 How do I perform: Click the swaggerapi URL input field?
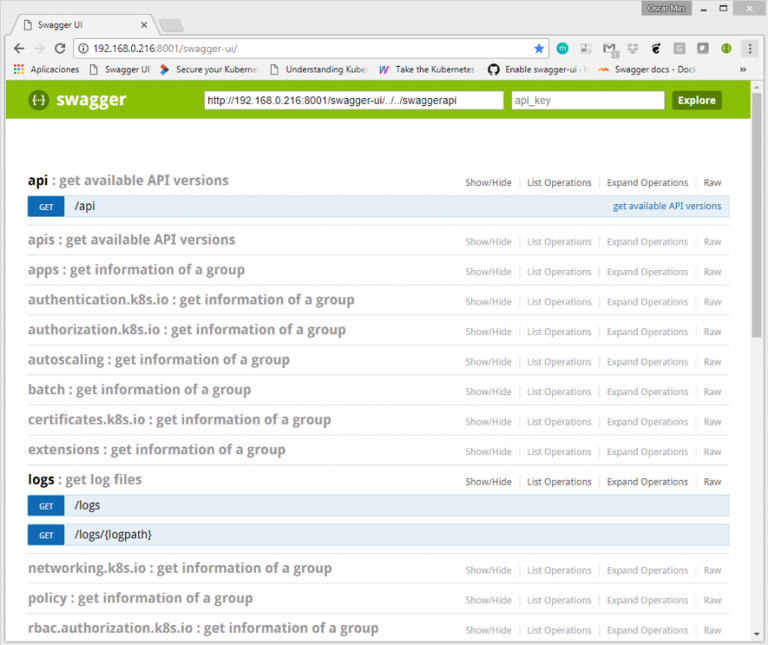click(x=354, y=100)
